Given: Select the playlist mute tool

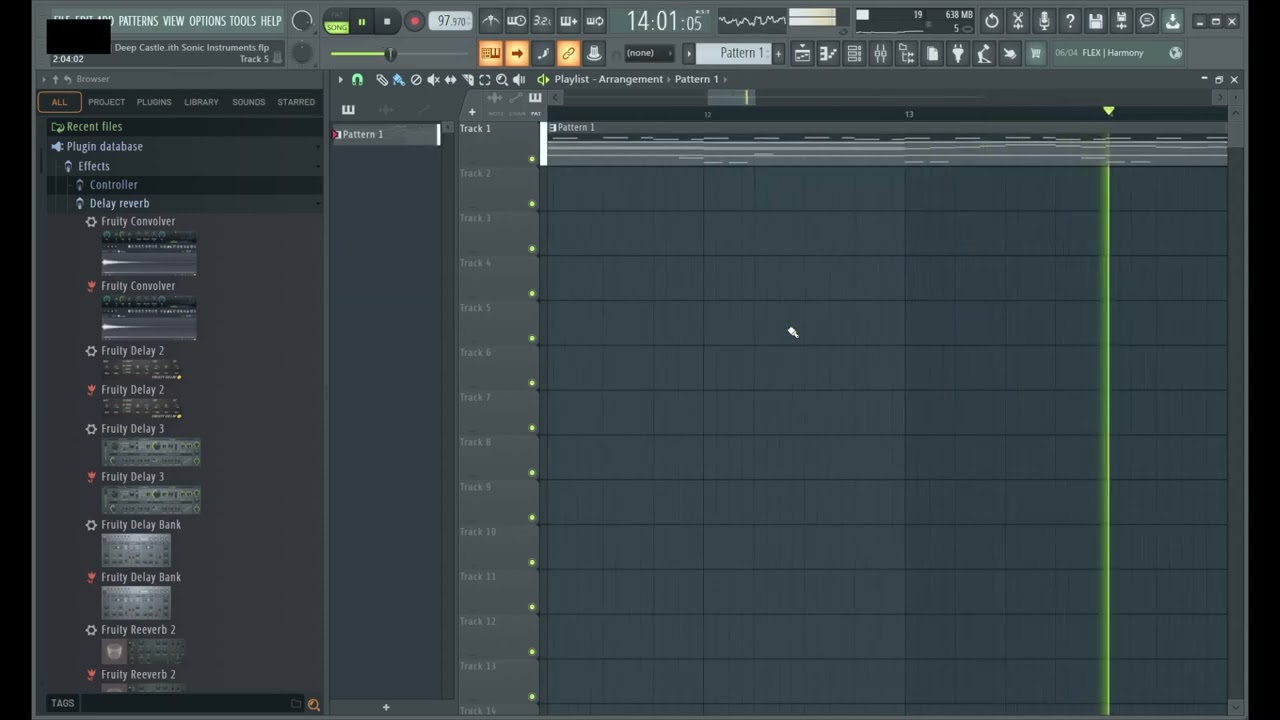Looking at the screenshot, I should [x=433, y=79].
